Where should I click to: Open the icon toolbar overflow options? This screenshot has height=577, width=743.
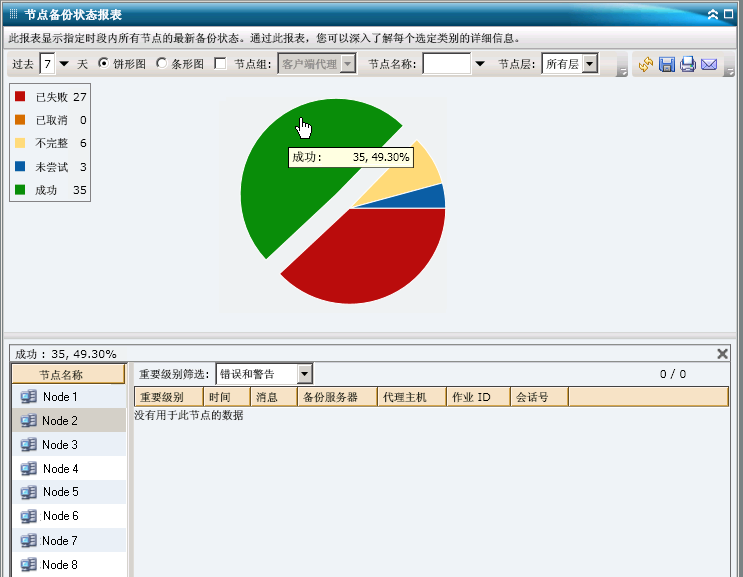point(730,72)
